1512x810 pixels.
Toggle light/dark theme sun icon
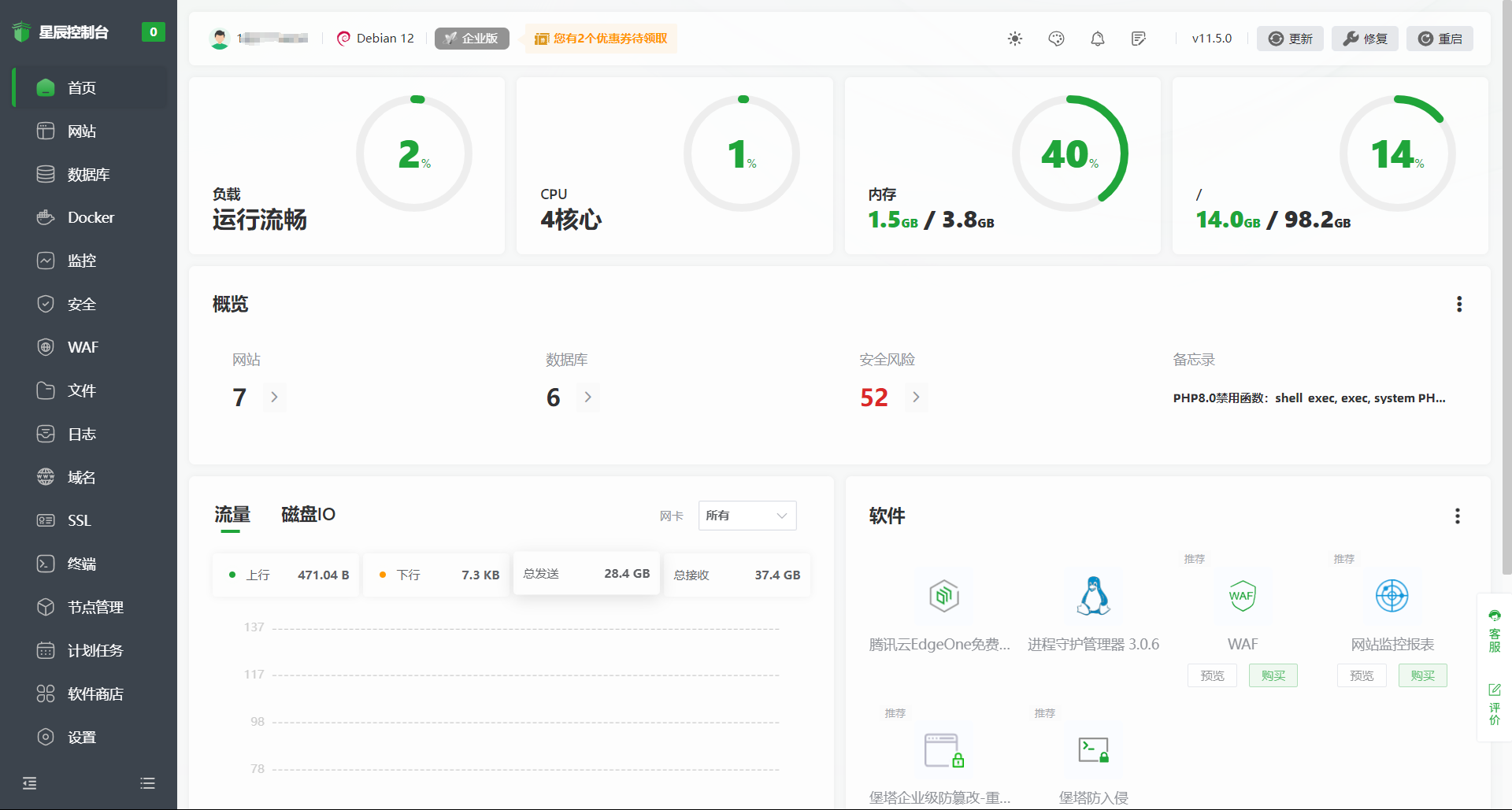click(1015, 39)
